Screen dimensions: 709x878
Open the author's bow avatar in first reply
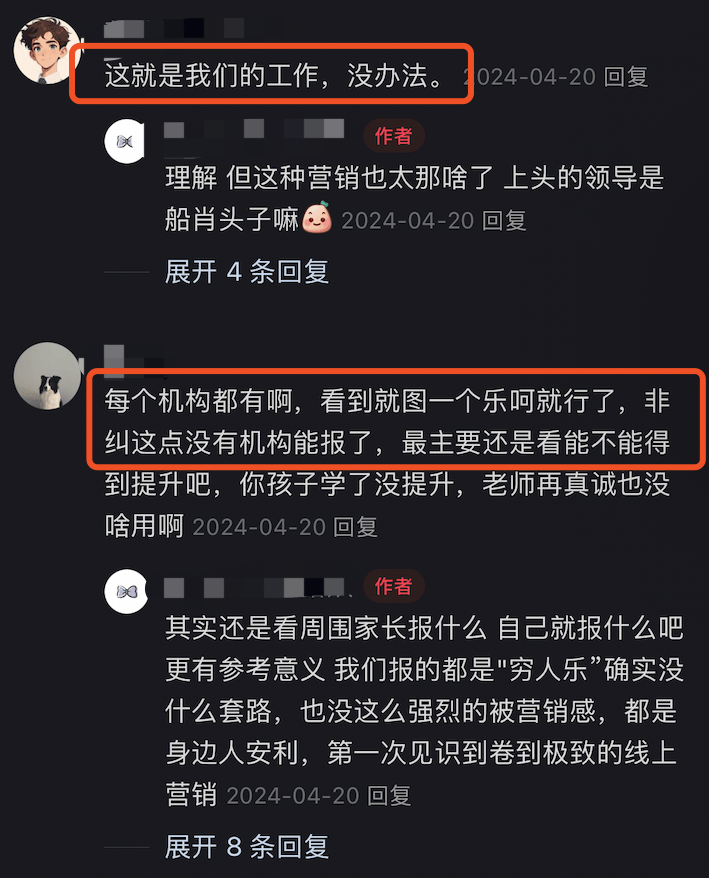126,141
